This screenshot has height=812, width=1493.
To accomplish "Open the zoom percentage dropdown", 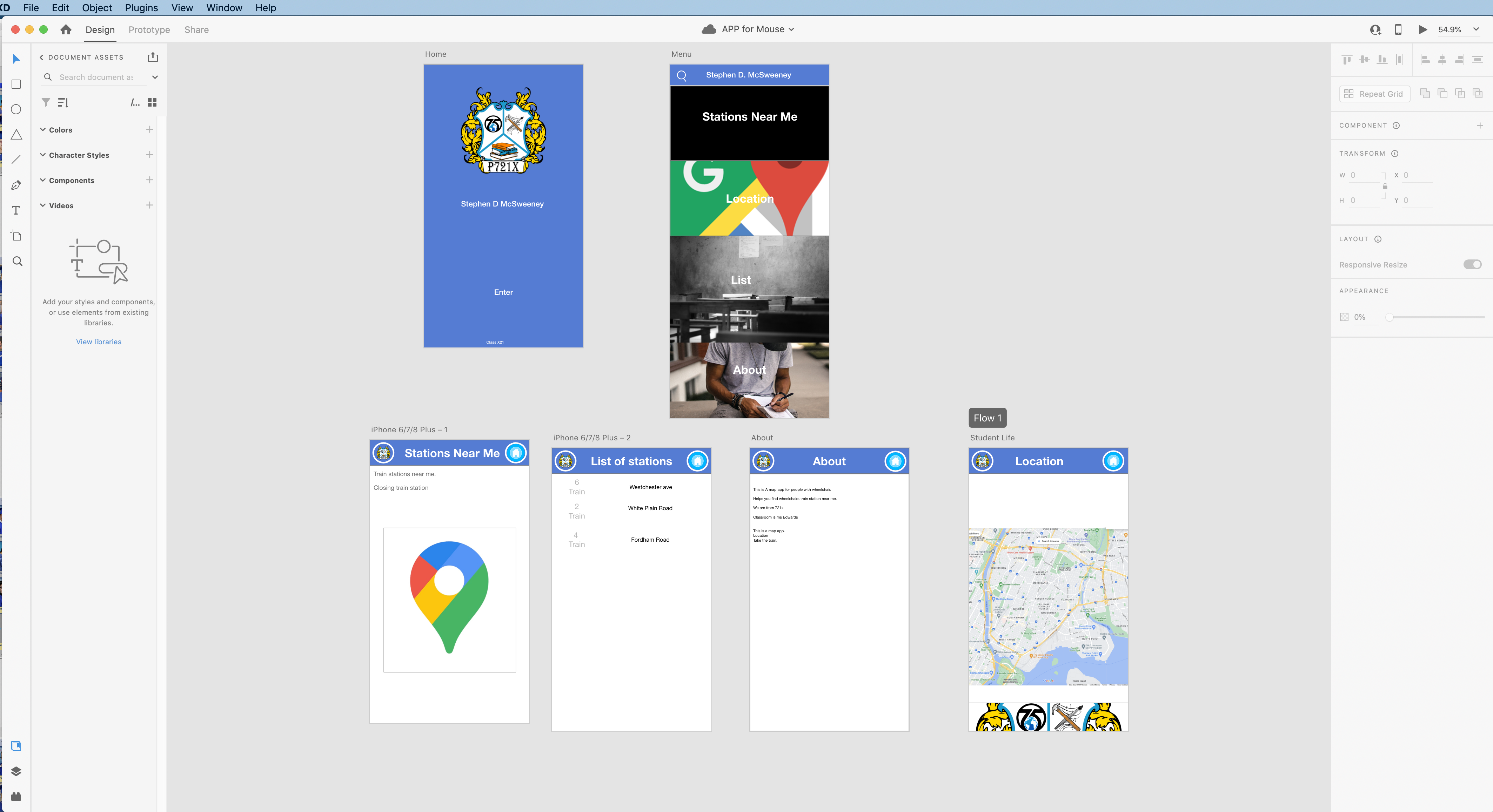I will click(1476, 29).
